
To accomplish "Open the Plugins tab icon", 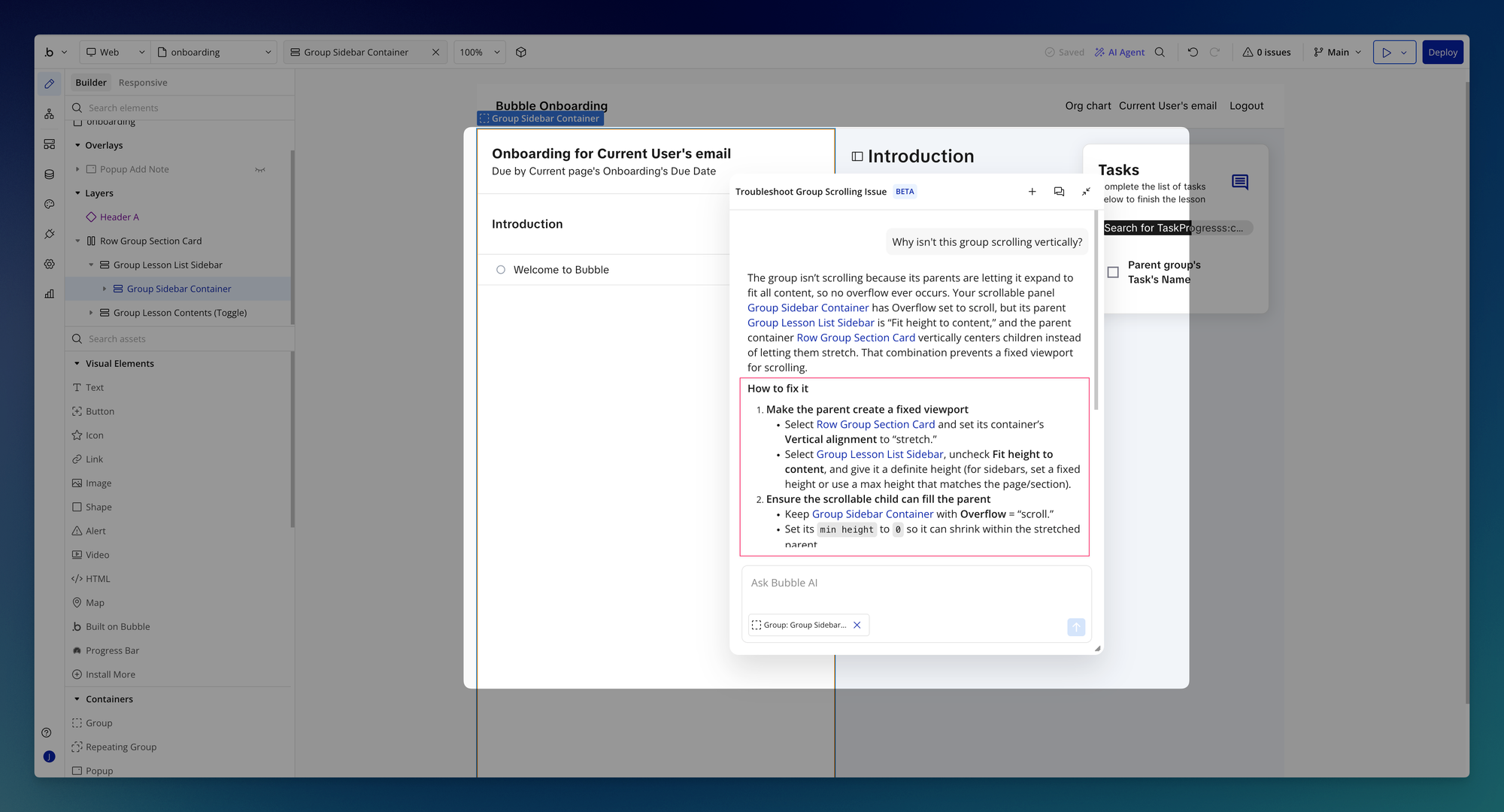I will (x=50, y=235).
